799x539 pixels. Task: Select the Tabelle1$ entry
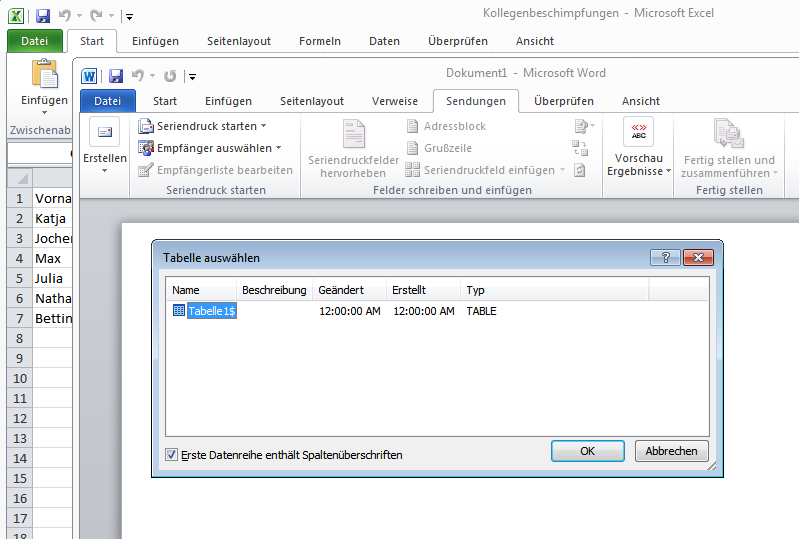click(x=211, y=311)
